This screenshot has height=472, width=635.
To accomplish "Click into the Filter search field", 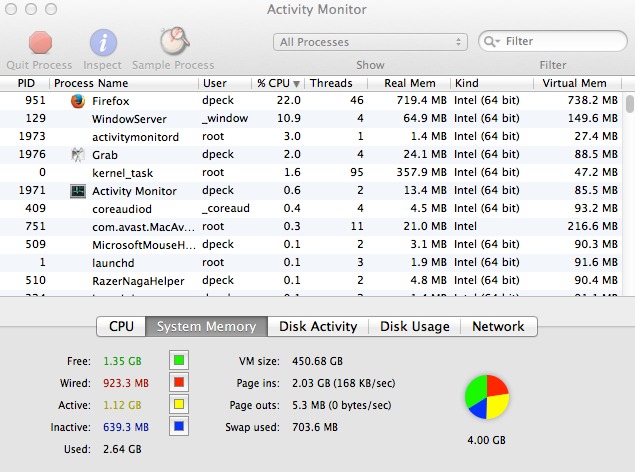I will click(x=553, y=41).
